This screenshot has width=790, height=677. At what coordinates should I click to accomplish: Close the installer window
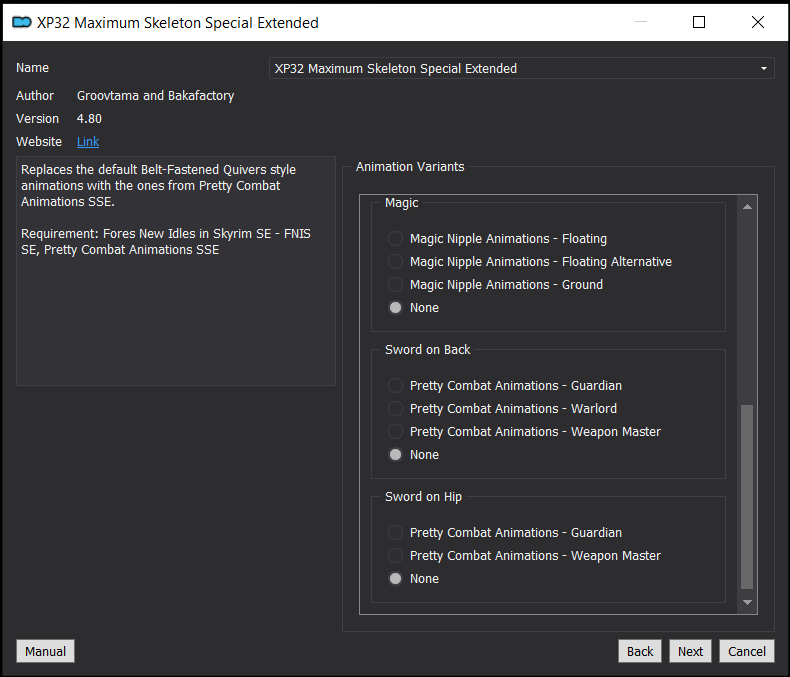tap(758, 22)
